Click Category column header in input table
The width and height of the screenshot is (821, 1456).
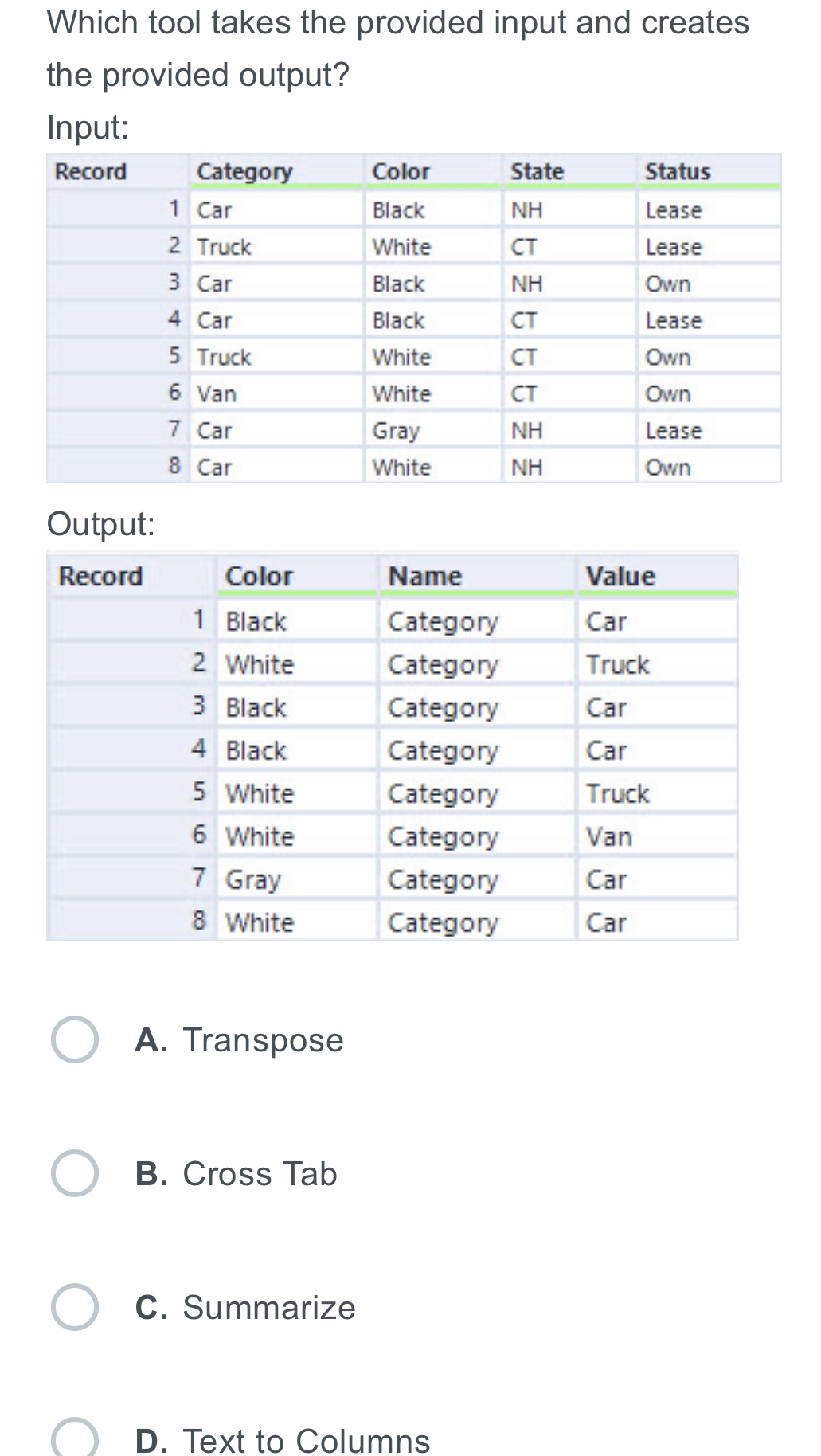click(244, 171)
